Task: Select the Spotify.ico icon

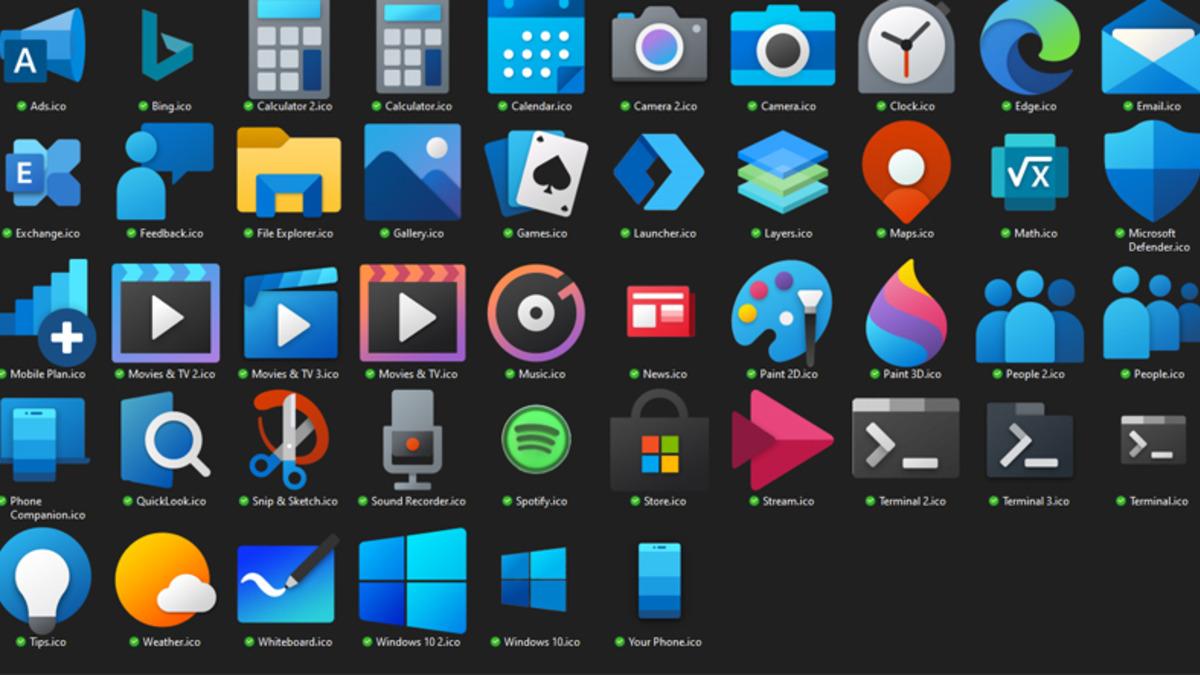Action: pyautogui.click(x=536, y=440)
